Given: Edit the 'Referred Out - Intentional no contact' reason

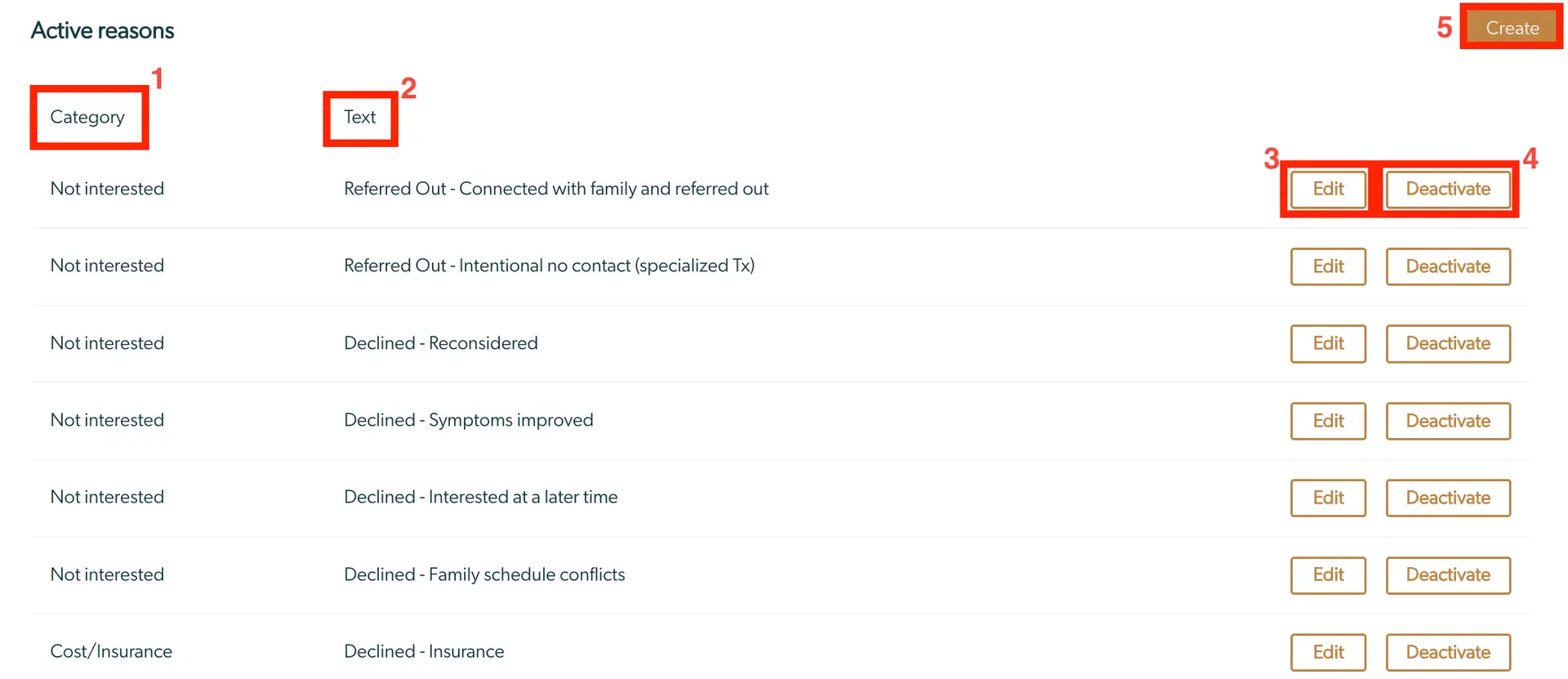Looking at the screenshot, I should click(1328, 266).
